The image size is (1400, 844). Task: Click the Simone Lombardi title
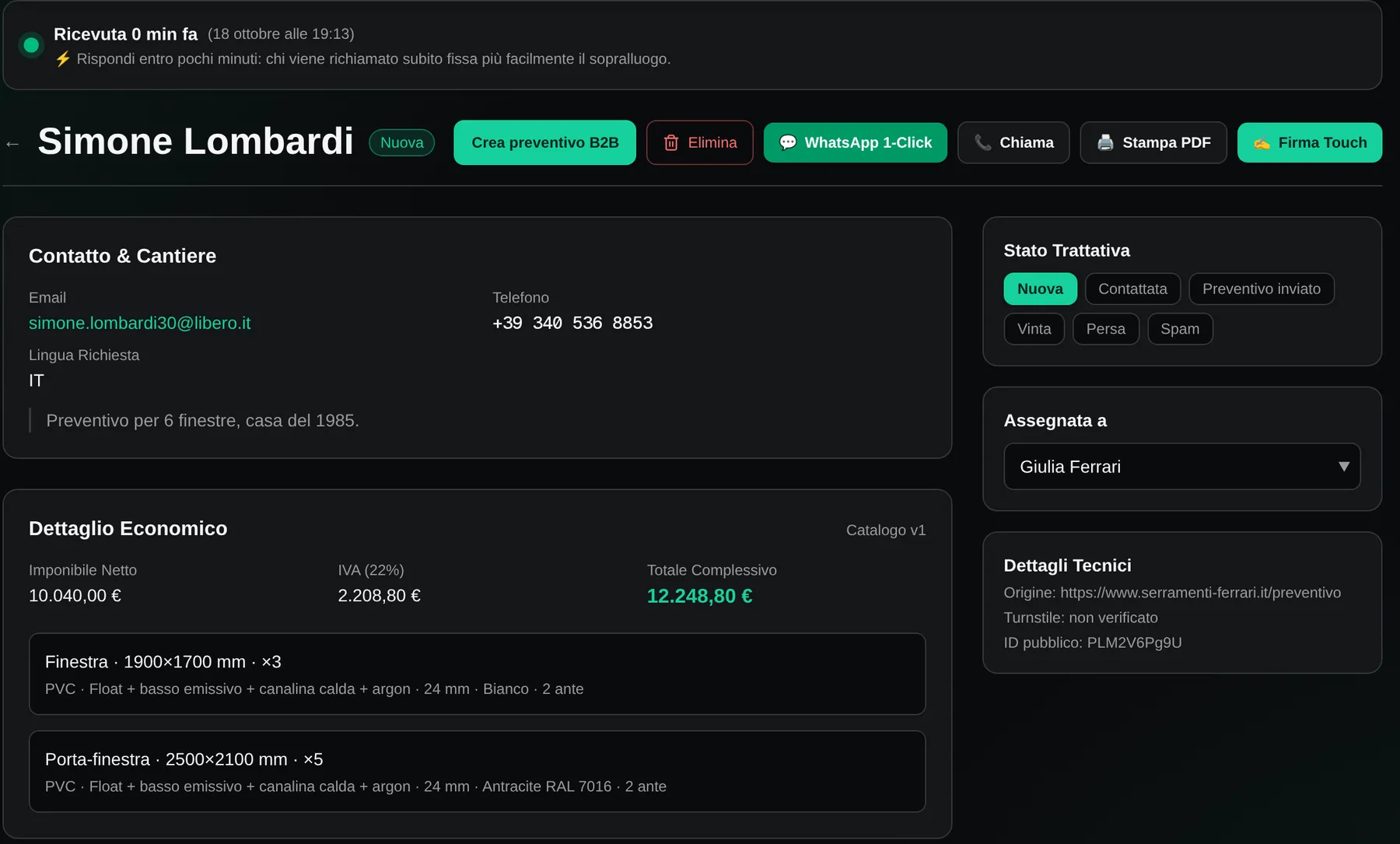coord(195,142)
